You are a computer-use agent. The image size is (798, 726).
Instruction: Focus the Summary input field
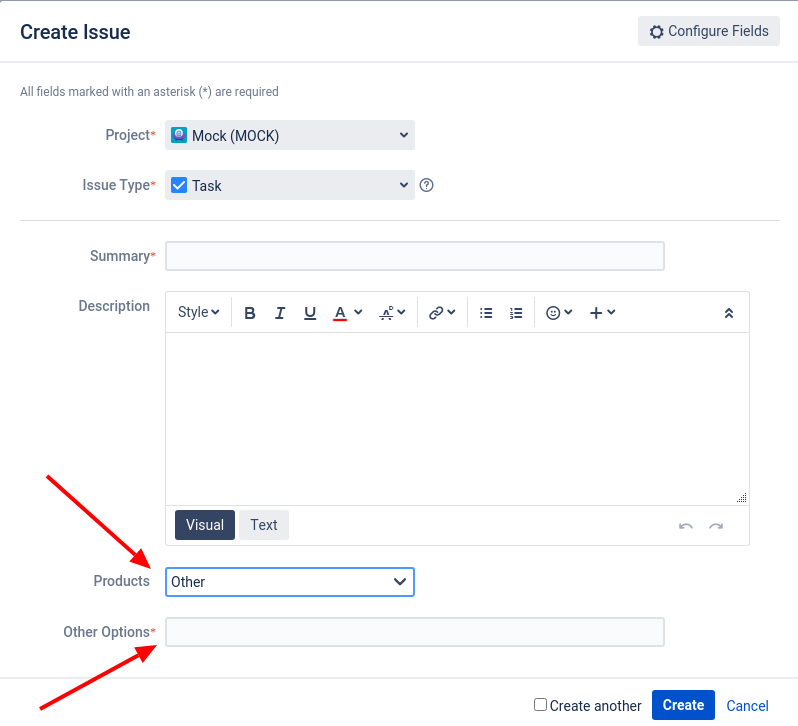415,256
